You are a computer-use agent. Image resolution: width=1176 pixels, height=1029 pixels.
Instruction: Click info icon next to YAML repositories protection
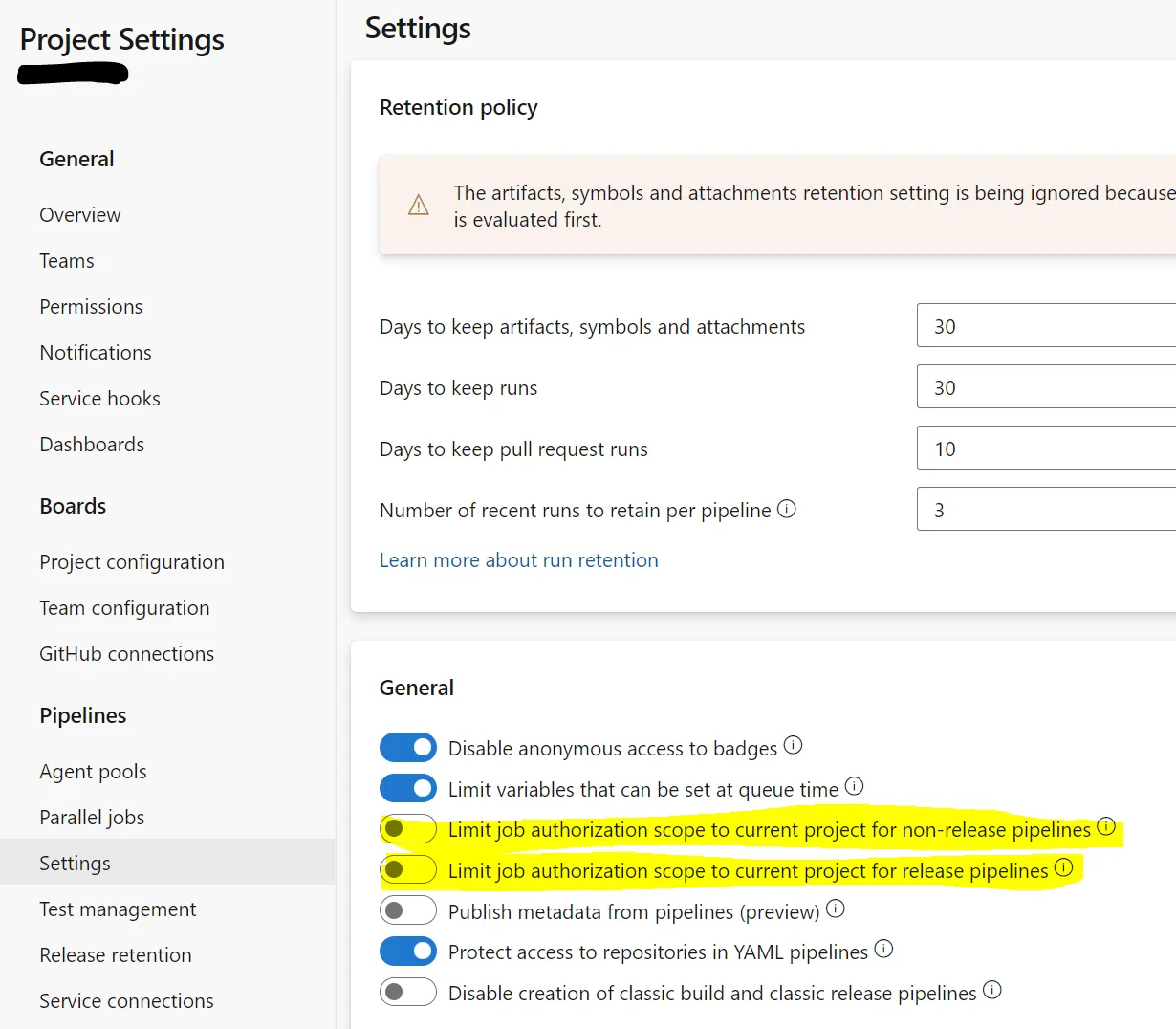click(x=883, y=949)
